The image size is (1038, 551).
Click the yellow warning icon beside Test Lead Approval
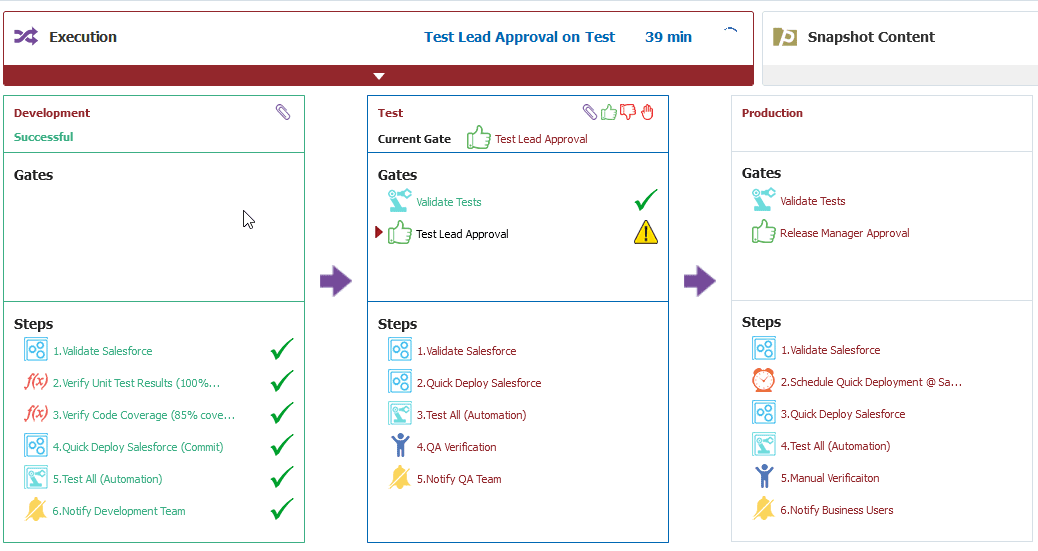pyautogui.click(x=645, y=232)
